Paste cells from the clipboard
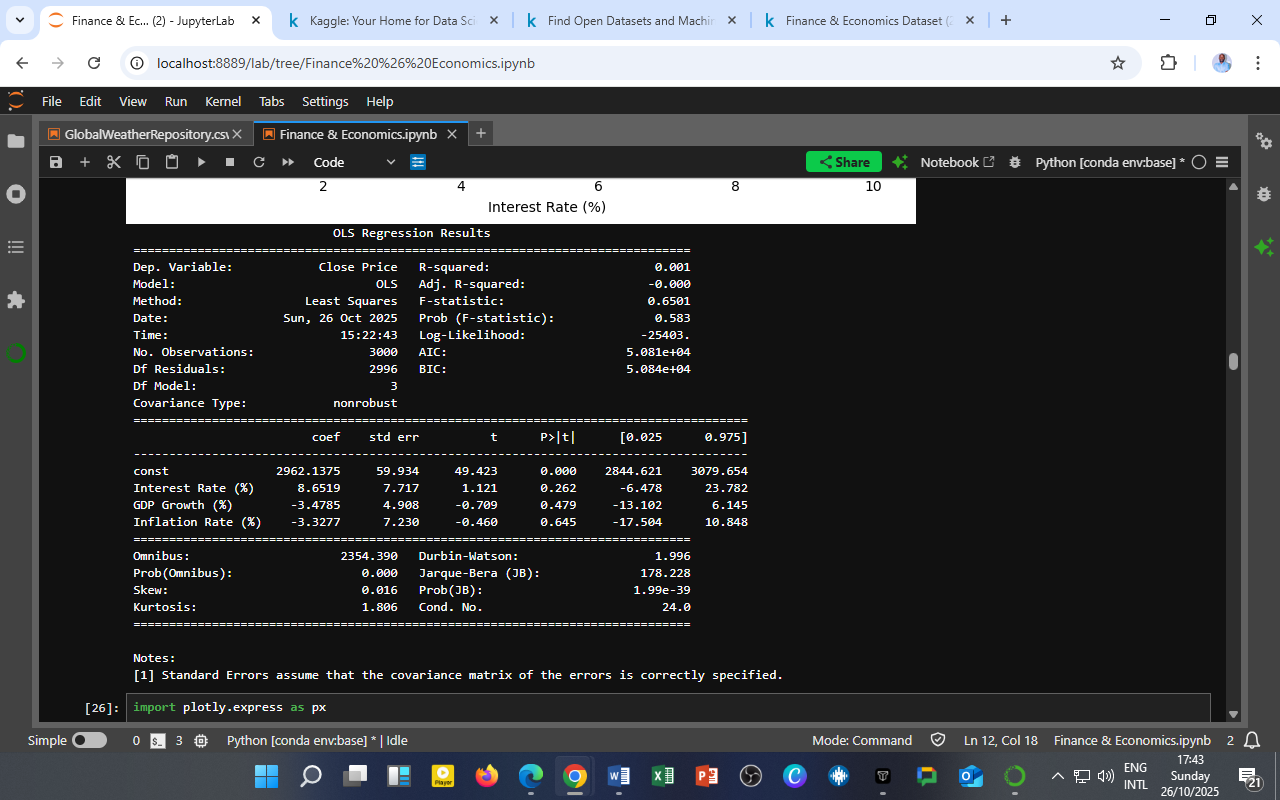Screen dimensions: 1280x800 [x=171, y=162]
